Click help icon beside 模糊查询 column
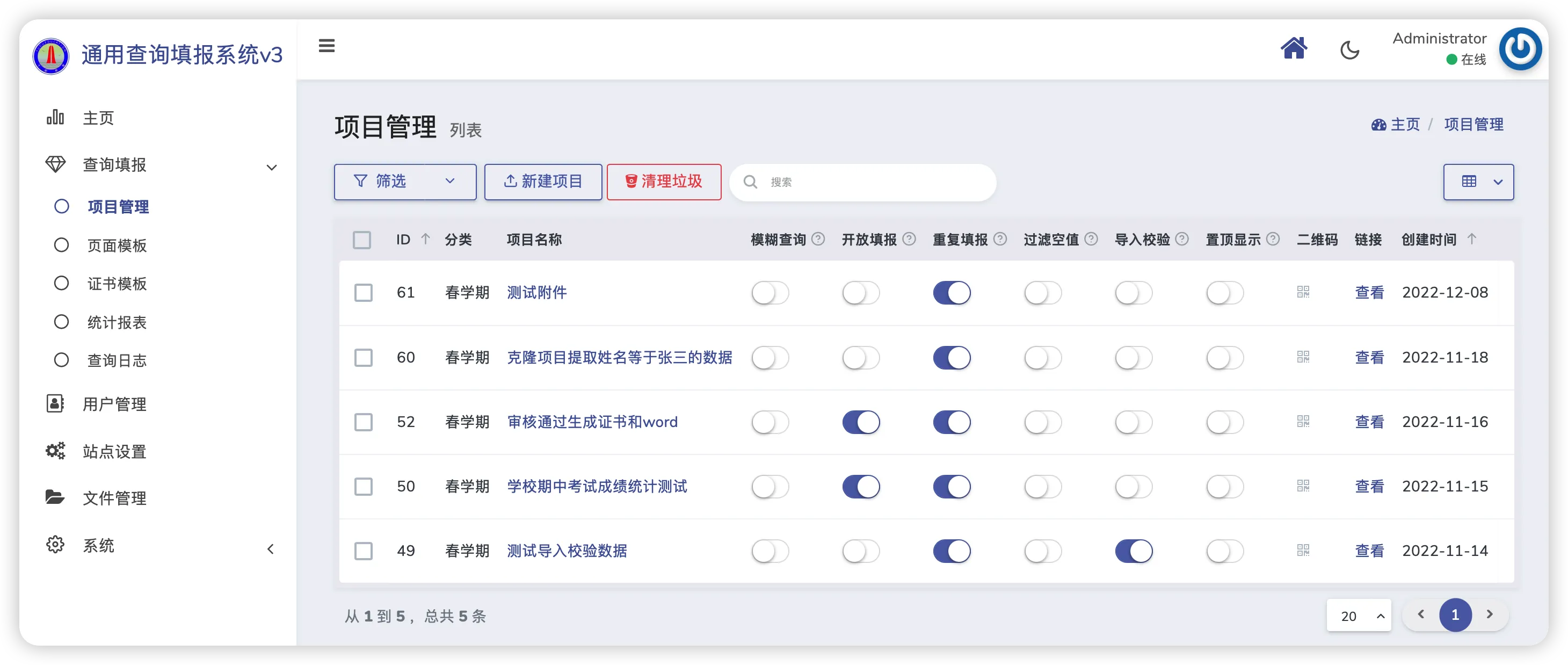The width and height of the screenshot is (1568, 665). tap(818, 238)
